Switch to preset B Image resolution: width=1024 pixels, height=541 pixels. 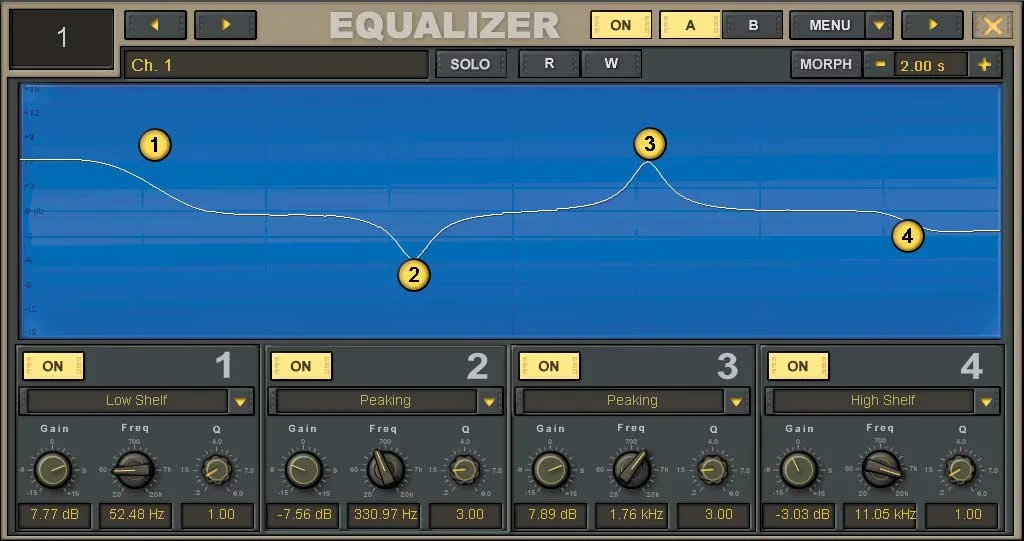[x=752, y=25]
